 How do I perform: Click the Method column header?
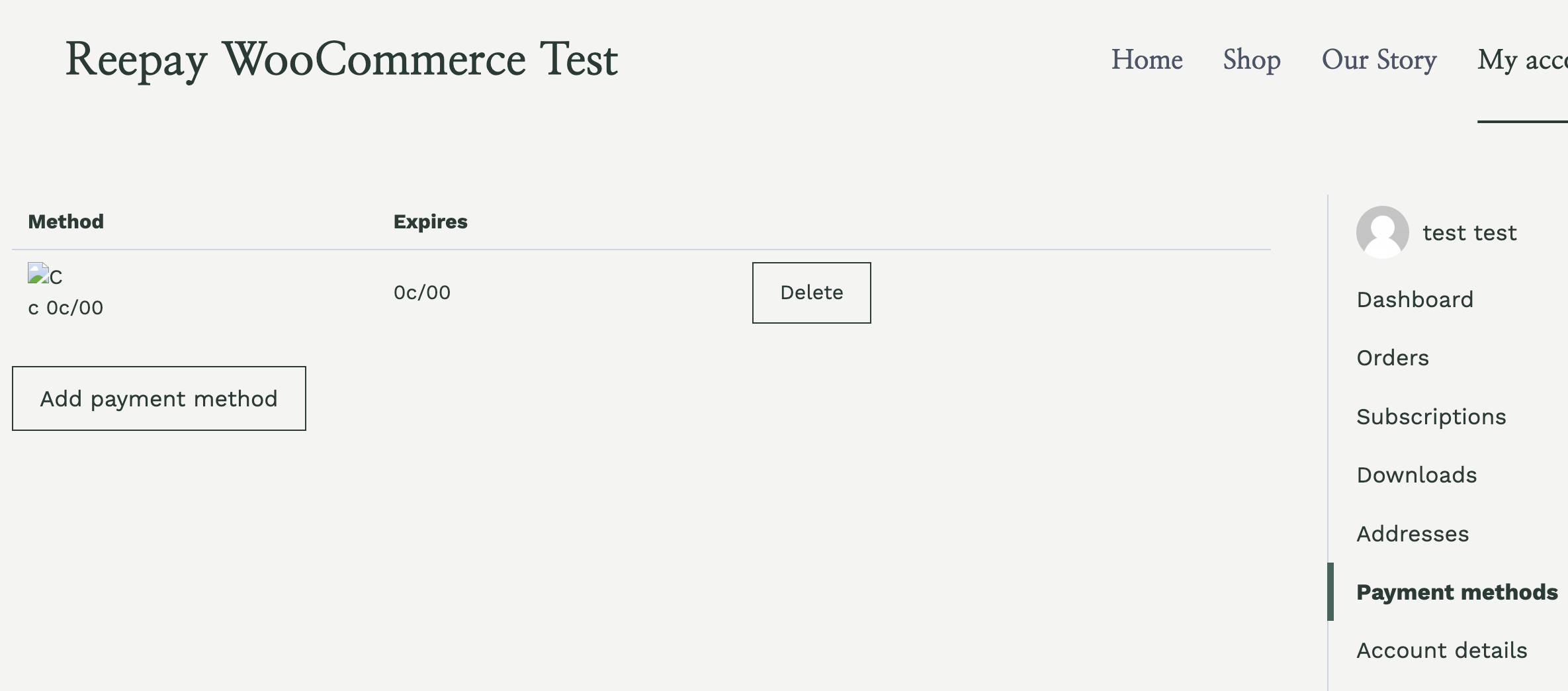66,221
